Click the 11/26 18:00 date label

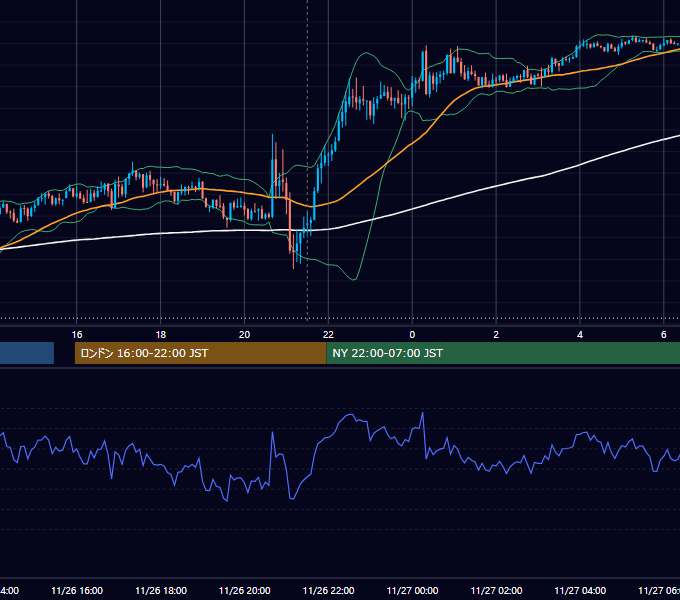tap(161, 590)
